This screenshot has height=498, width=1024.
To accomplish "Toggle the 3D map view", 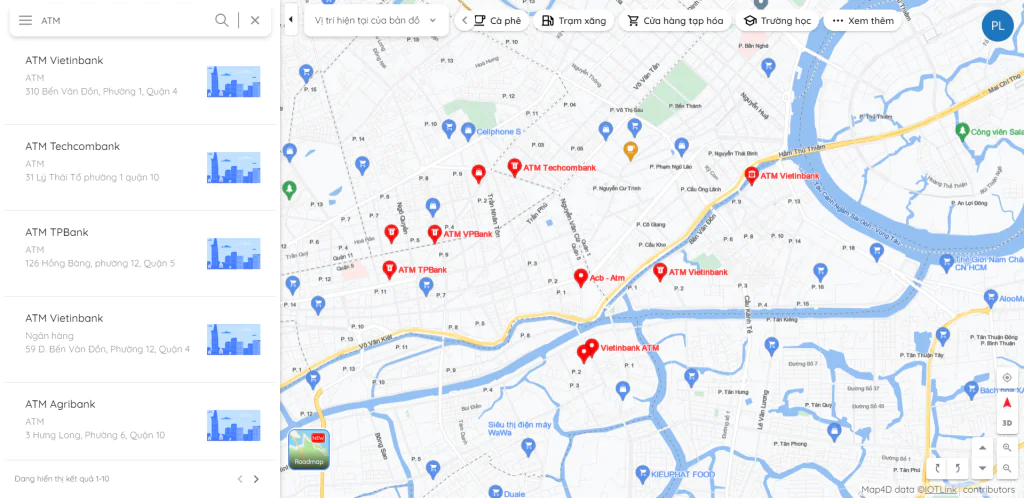I will tap(1006, 424).
